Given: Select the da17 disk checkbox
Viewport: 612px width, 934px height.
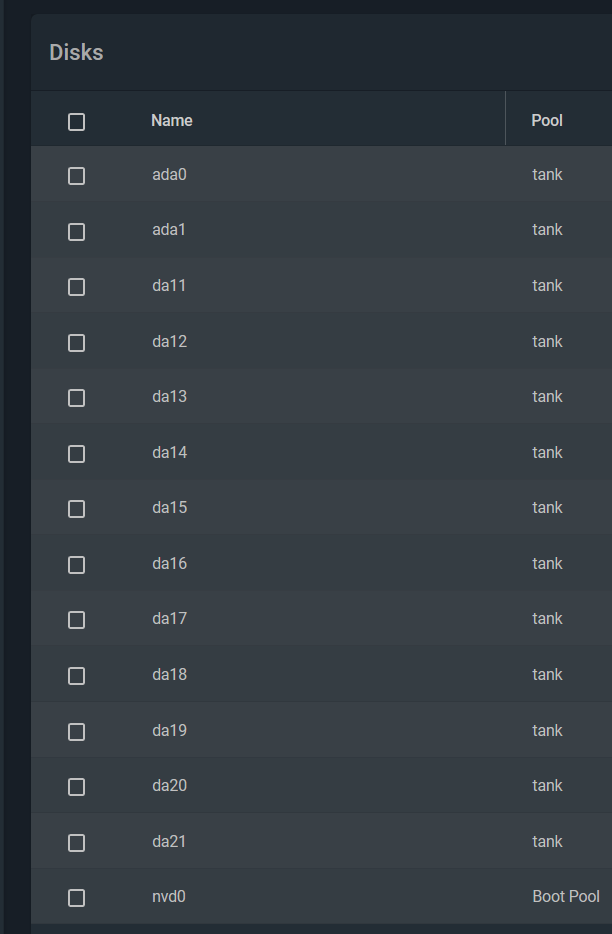Looking at the screenshot, I should (76, 620).
